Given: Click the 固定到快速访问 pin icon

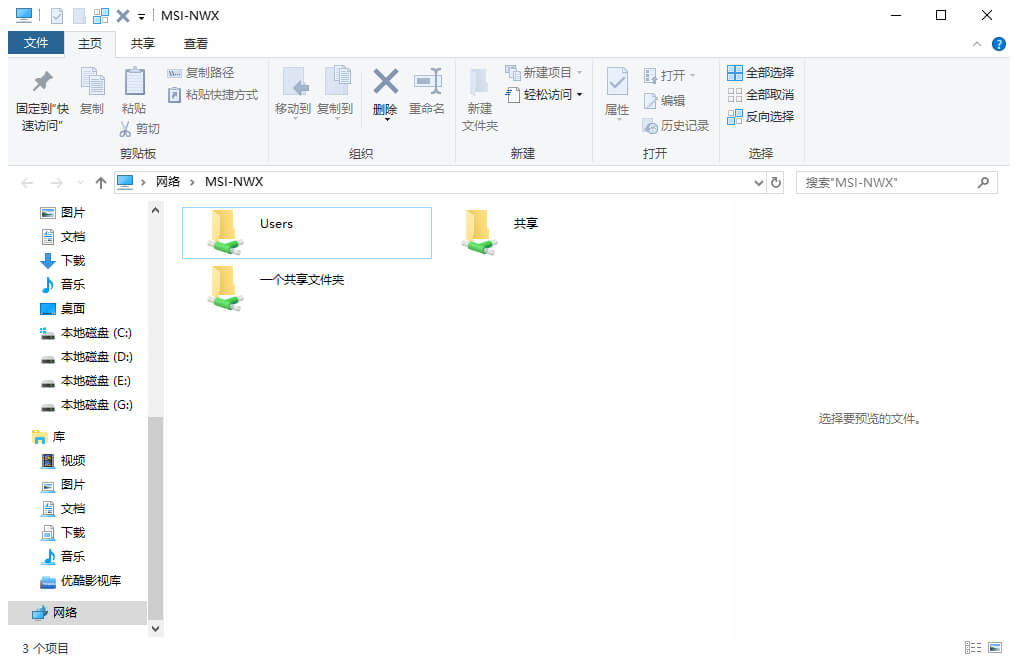Looking at the screenshot, I should pyautogui.click(x=42, y=82).
